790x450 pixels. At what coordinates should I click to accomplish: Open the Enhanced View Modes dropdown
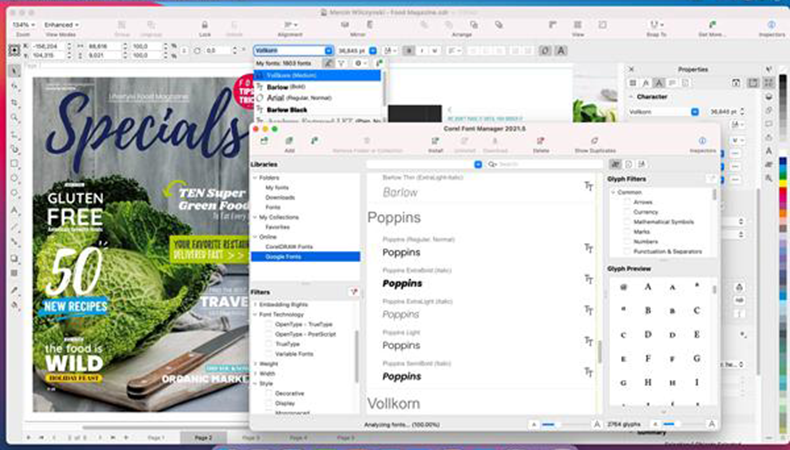[61, 25]
